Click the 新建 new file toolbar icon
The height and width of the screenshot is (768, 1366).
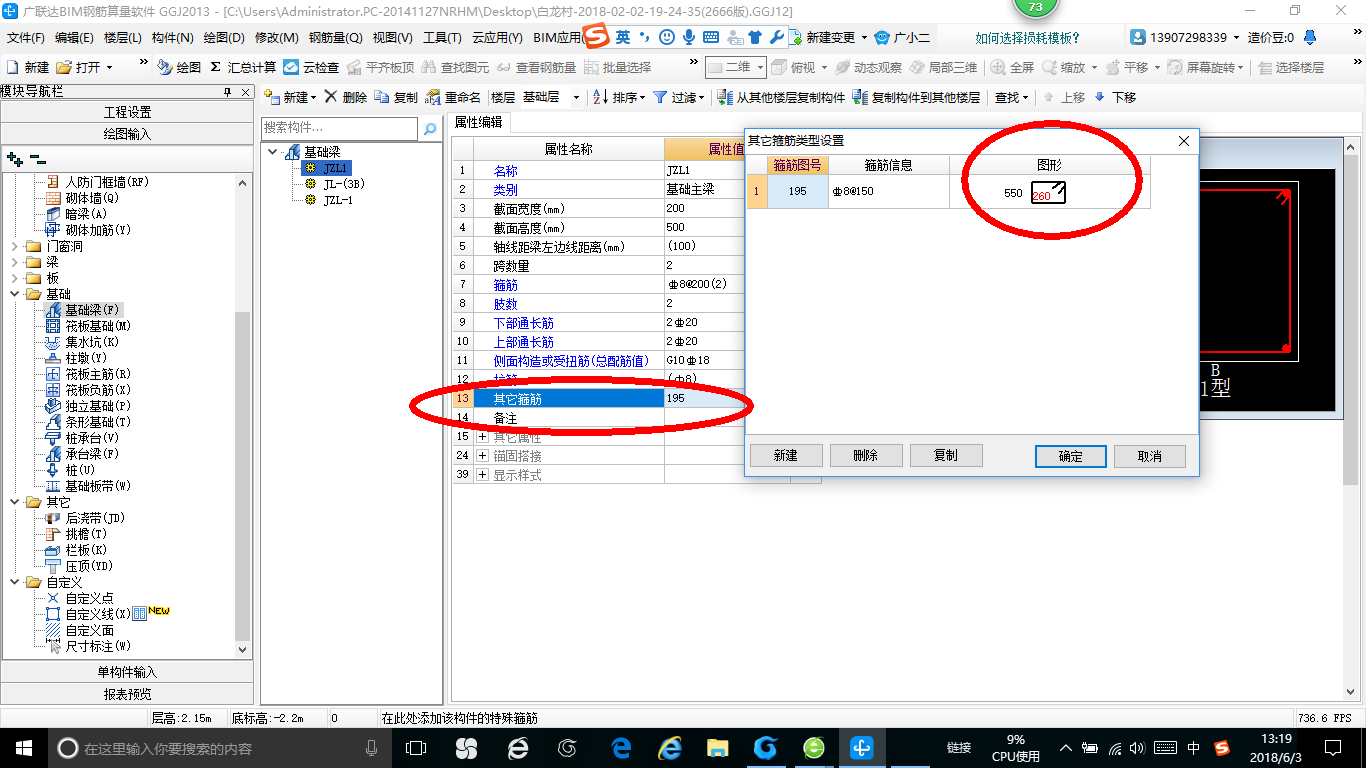click(x=28, y=67)
